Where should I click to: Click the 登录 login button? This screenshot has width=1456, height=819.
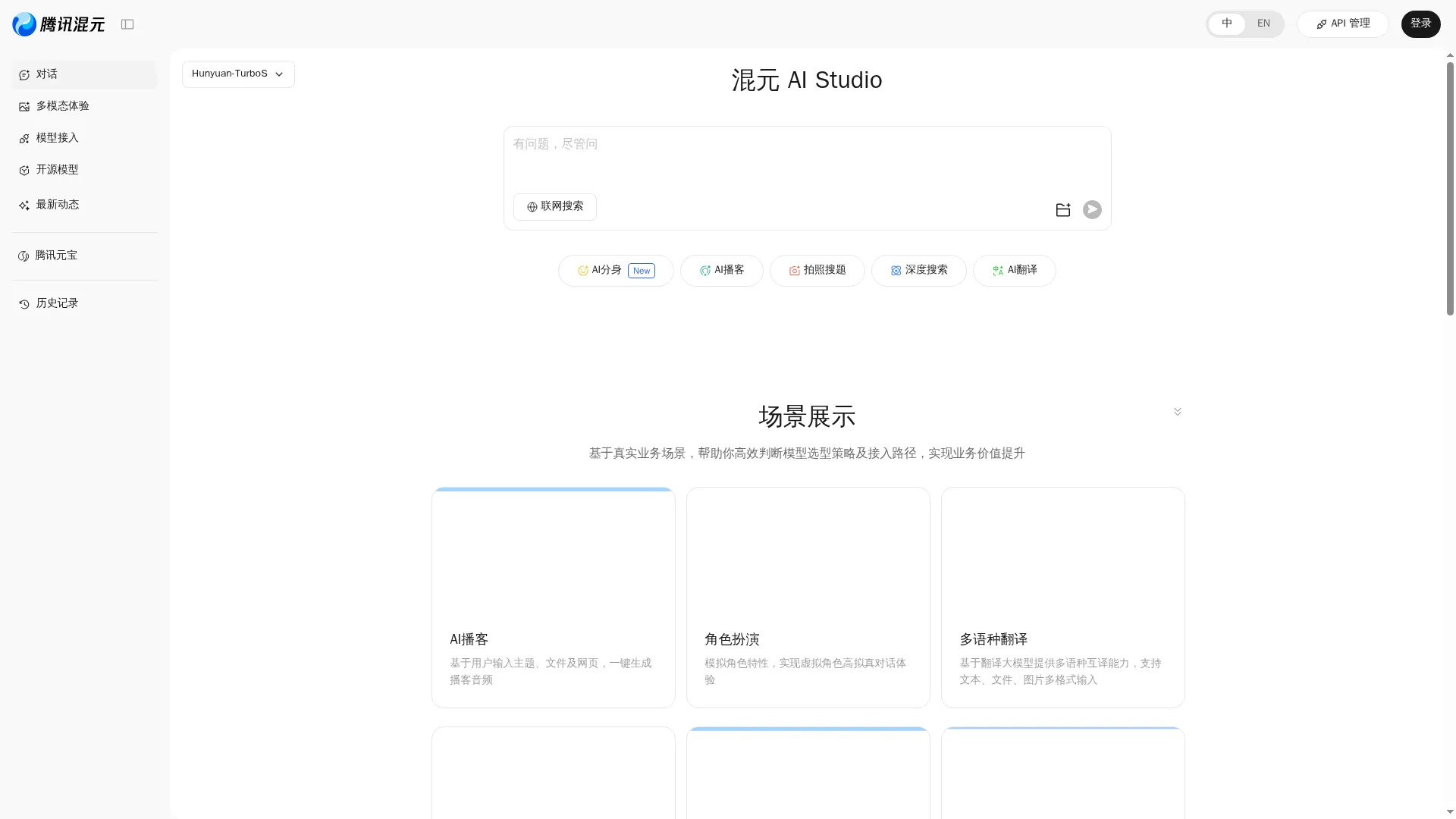(x=1420, y=24)
